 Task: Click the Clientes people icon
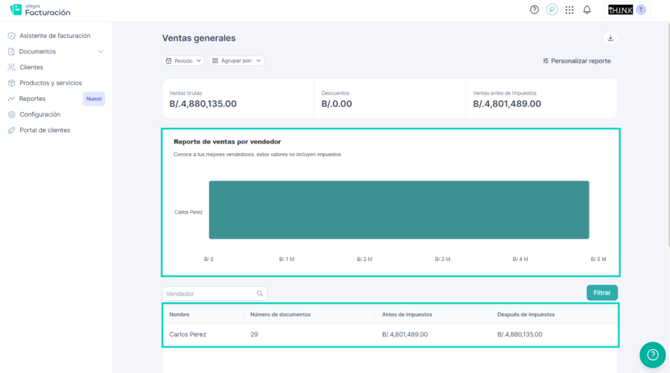(x=12, y=68)
